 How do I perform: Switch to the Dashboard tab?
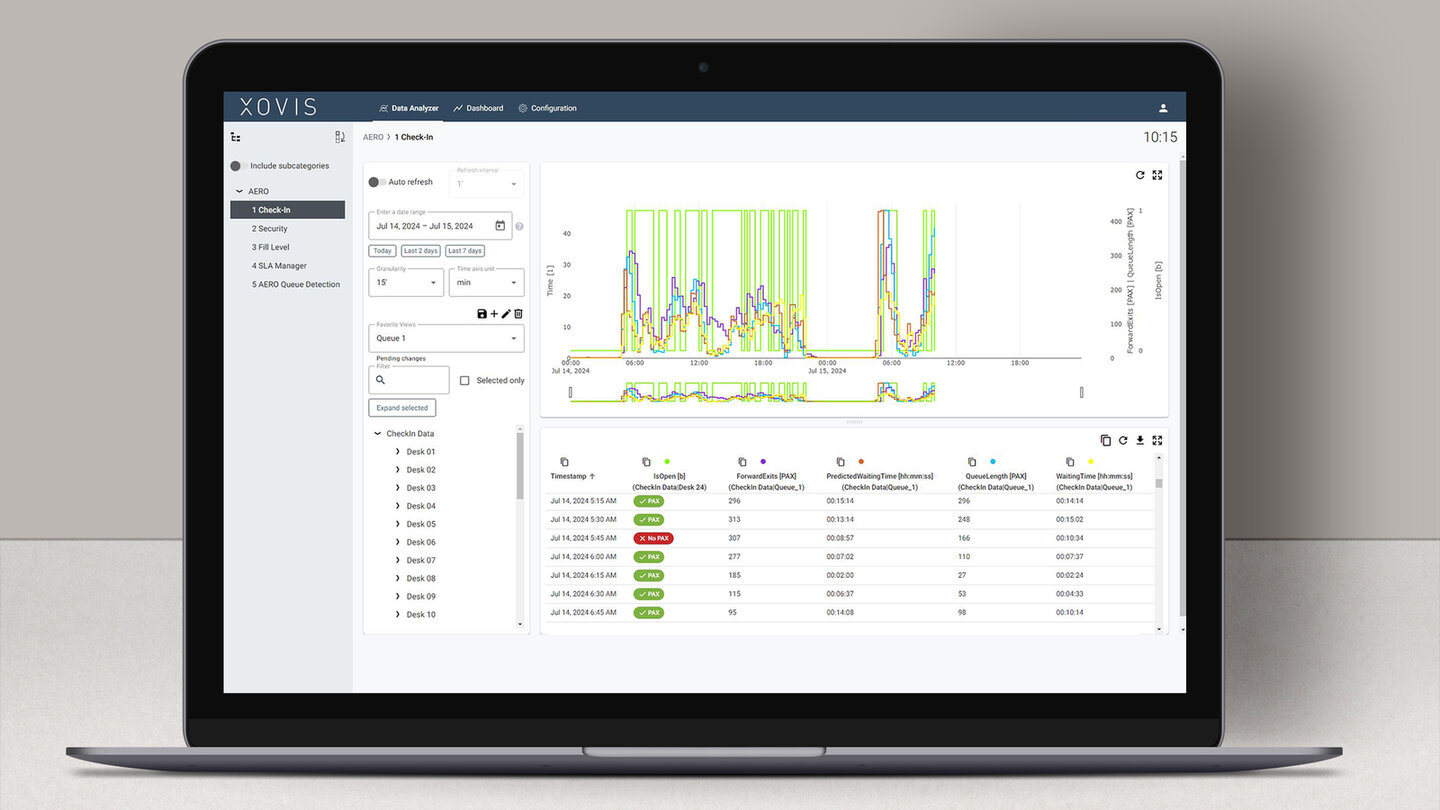point(478,108)
